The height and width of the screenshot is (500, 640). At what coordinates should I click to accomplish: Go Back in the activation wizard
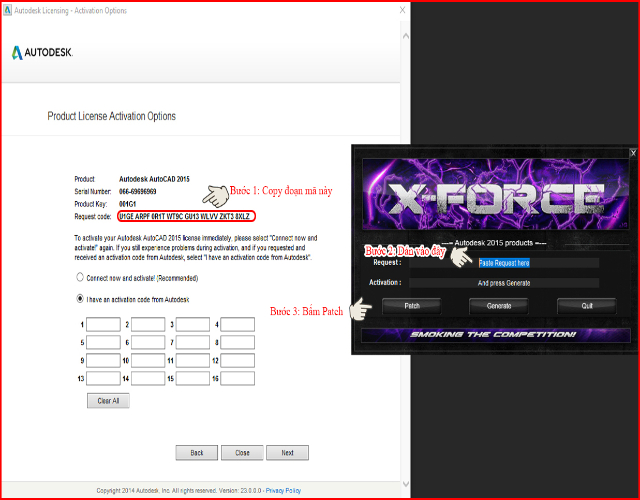tap(197, 453)
